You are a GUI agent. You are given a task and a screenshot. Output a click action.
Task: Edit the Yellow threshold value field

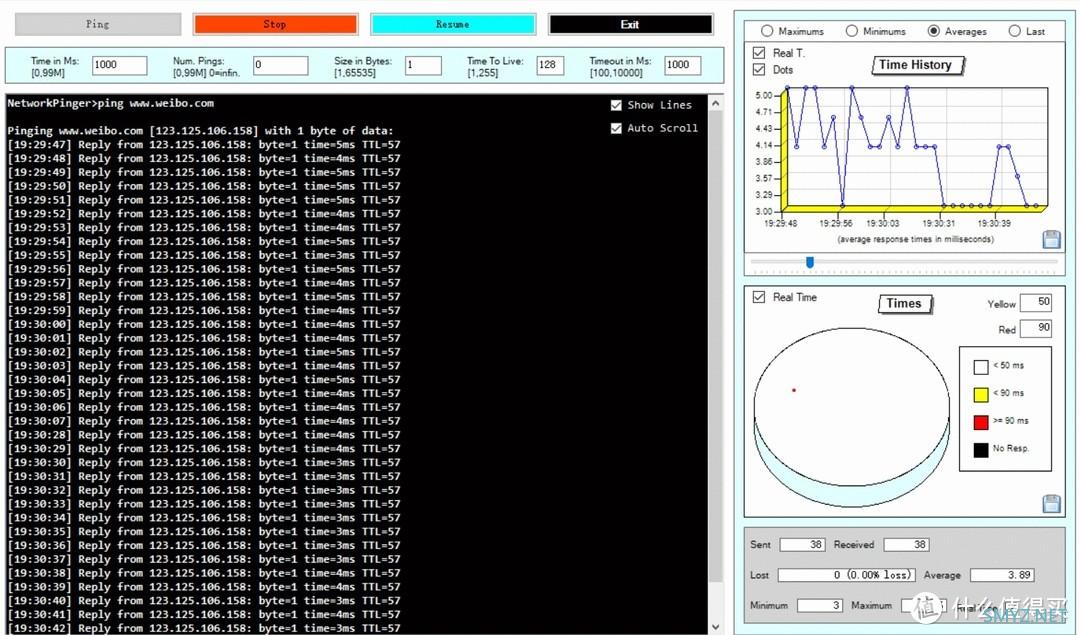pyautogui.click(x=1035, y=303)
